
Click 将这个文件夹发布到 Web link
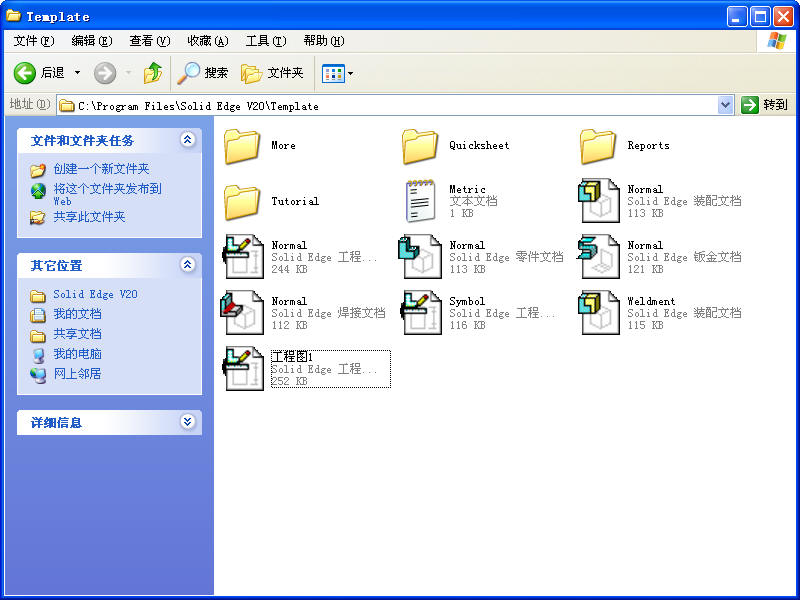(x=107, y=194)
